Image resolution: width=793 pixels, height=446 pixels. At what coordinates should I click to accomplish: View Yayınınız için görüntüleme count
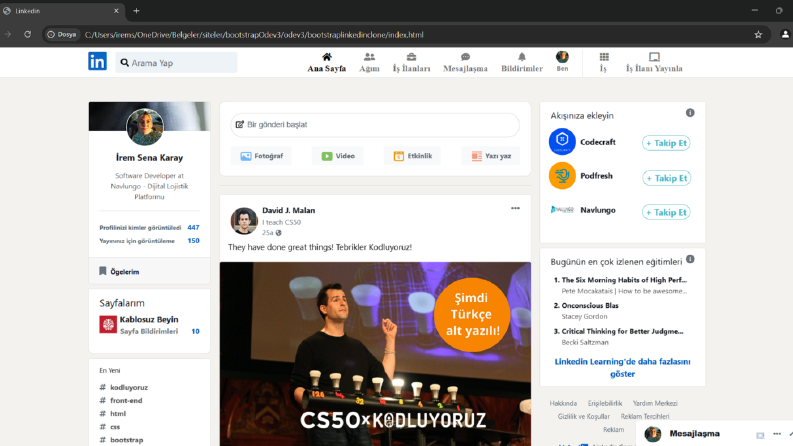tap(149, 241)
